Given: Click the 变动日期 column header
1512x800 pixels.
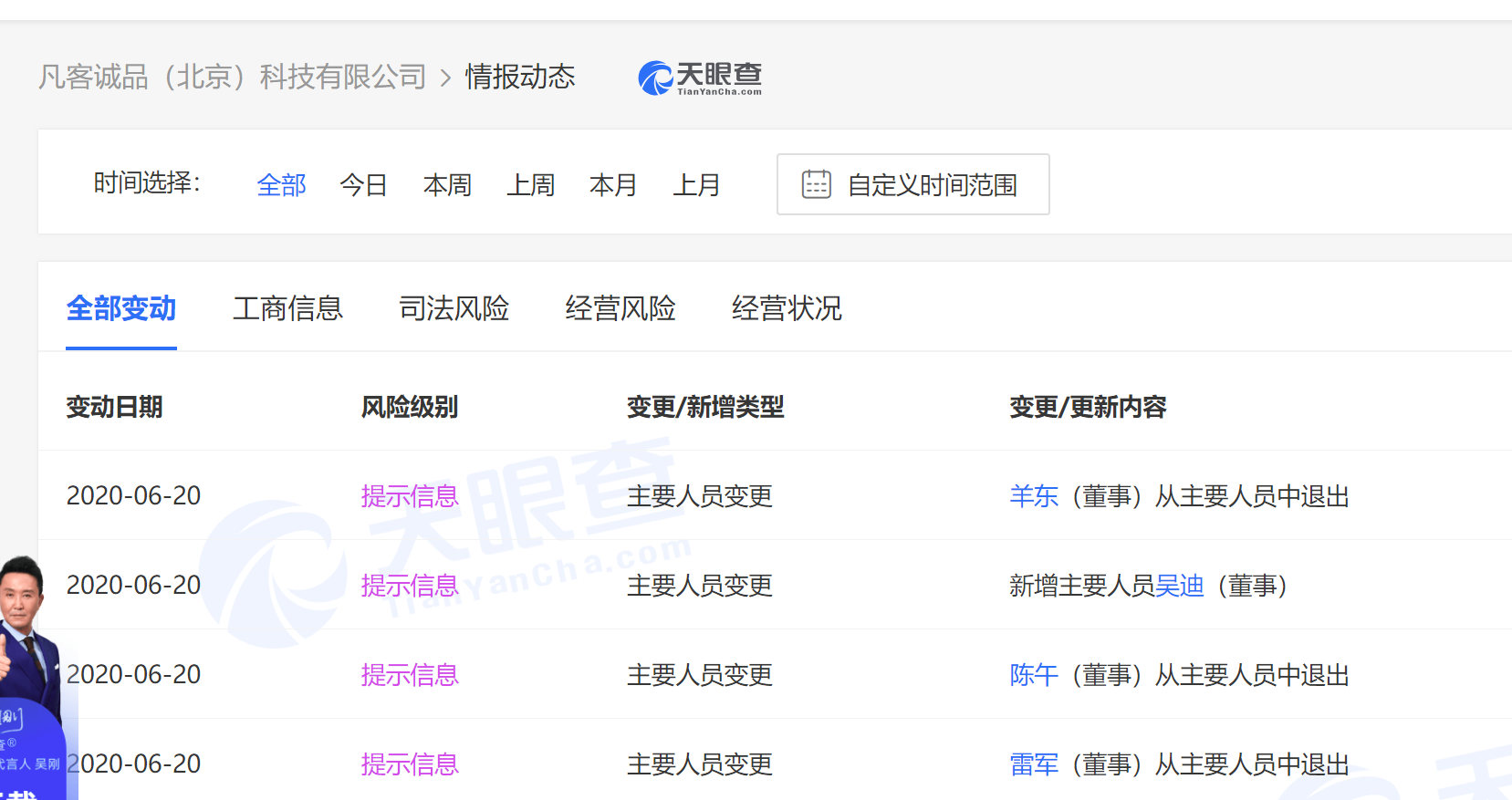Looking at the screenshot, I should tap(114, 407).
